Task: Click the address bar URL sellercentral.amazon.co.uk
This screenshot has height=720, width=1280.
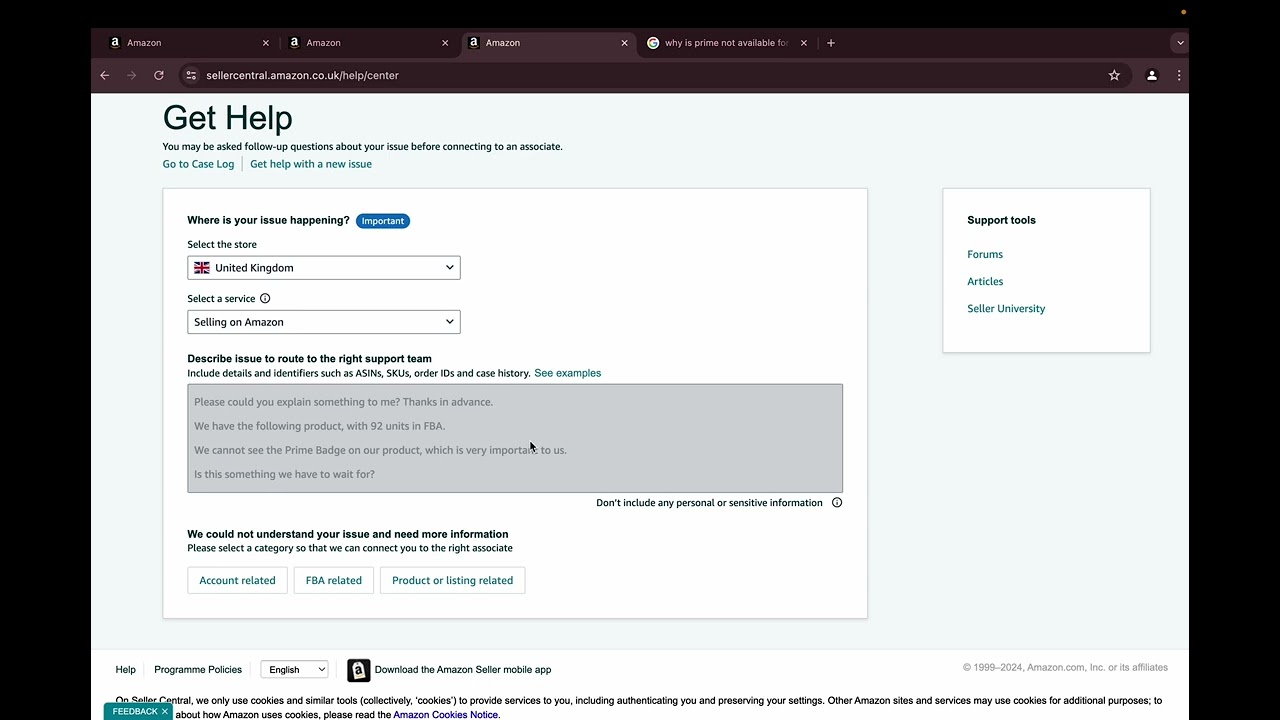Action: point(302,75)
